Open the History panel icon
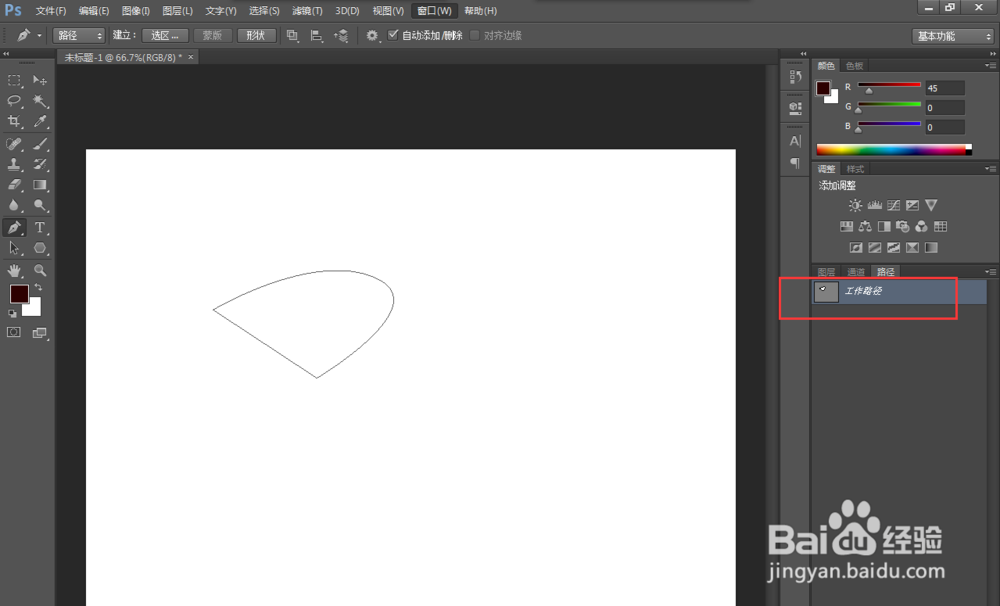The width and height of the screenshot is (1000, 606). (x=795, y=77)
